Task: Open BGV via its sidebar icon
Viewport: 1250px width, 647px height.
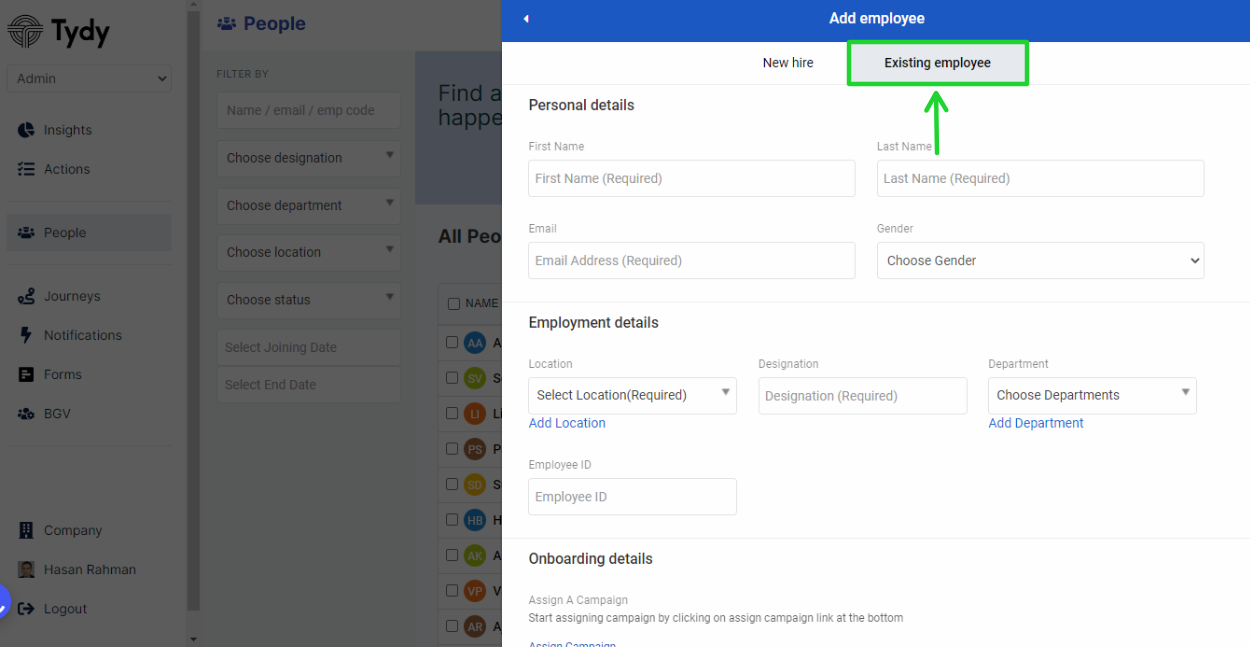Action: point(26,413)
